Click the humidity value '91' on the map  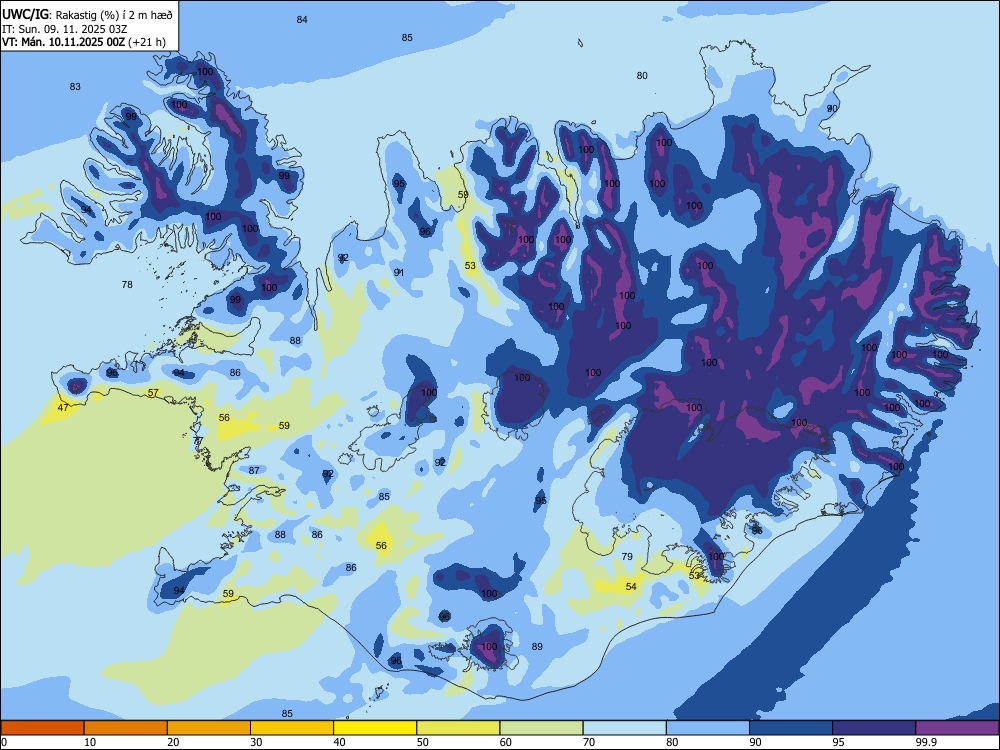point(399,272)
